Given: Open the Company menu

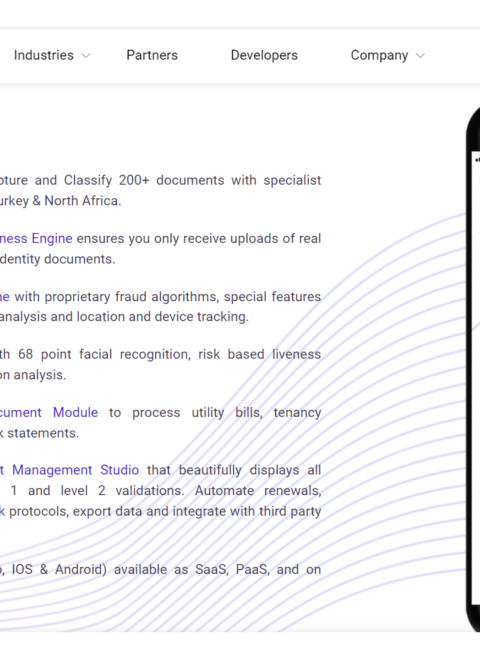Looking at the screenshot, I should tap(379, 55).
